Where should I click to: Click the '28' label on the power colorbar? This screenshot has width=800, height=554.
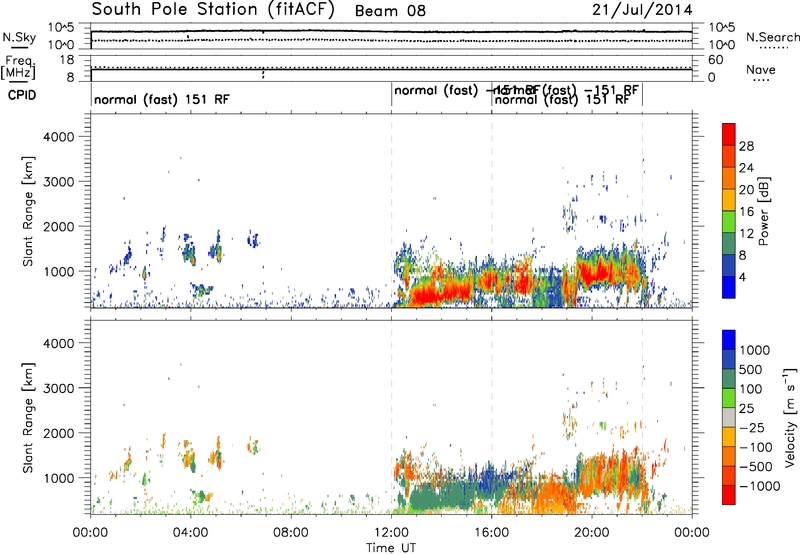coord(746,146)
